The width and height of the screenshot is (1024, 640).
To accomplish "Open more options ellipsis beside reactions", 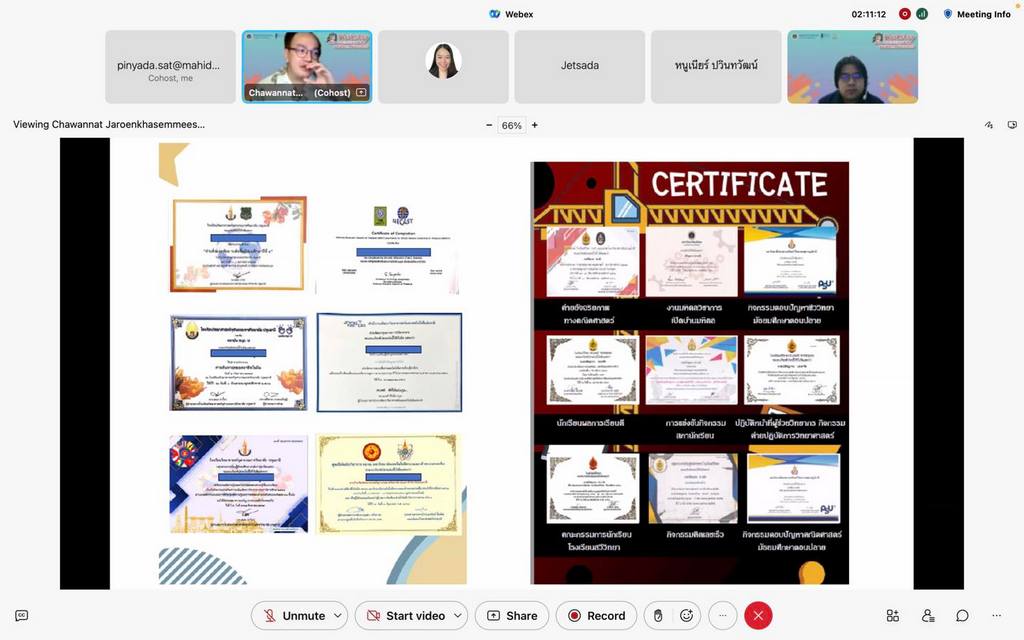I will coord(723,616).
